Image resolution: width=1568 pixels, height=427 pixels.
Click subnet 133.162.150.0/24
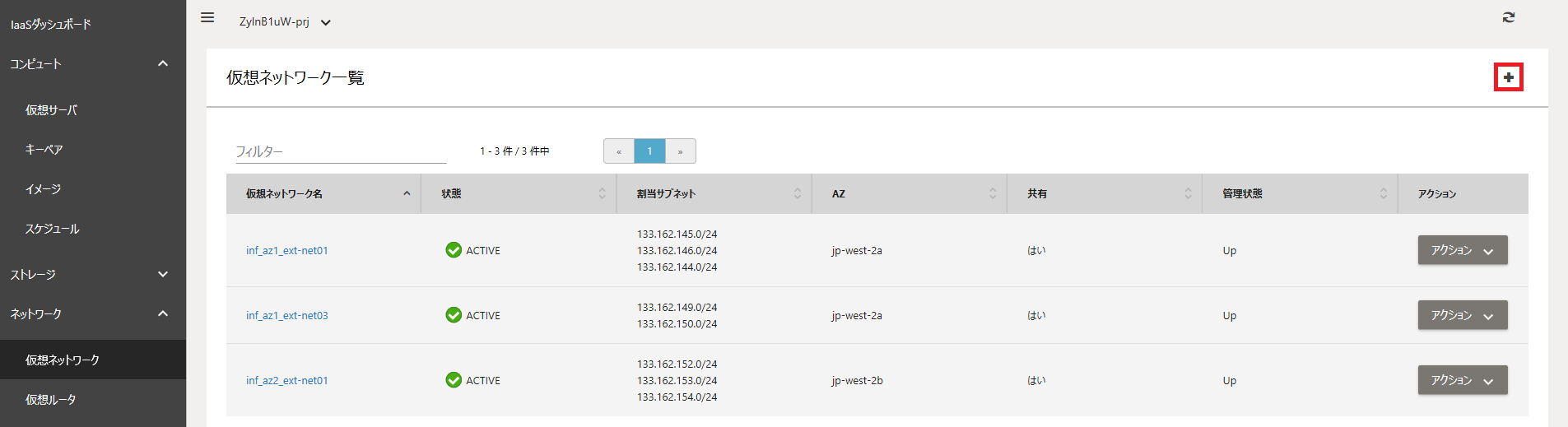click(x=677, y=323)
